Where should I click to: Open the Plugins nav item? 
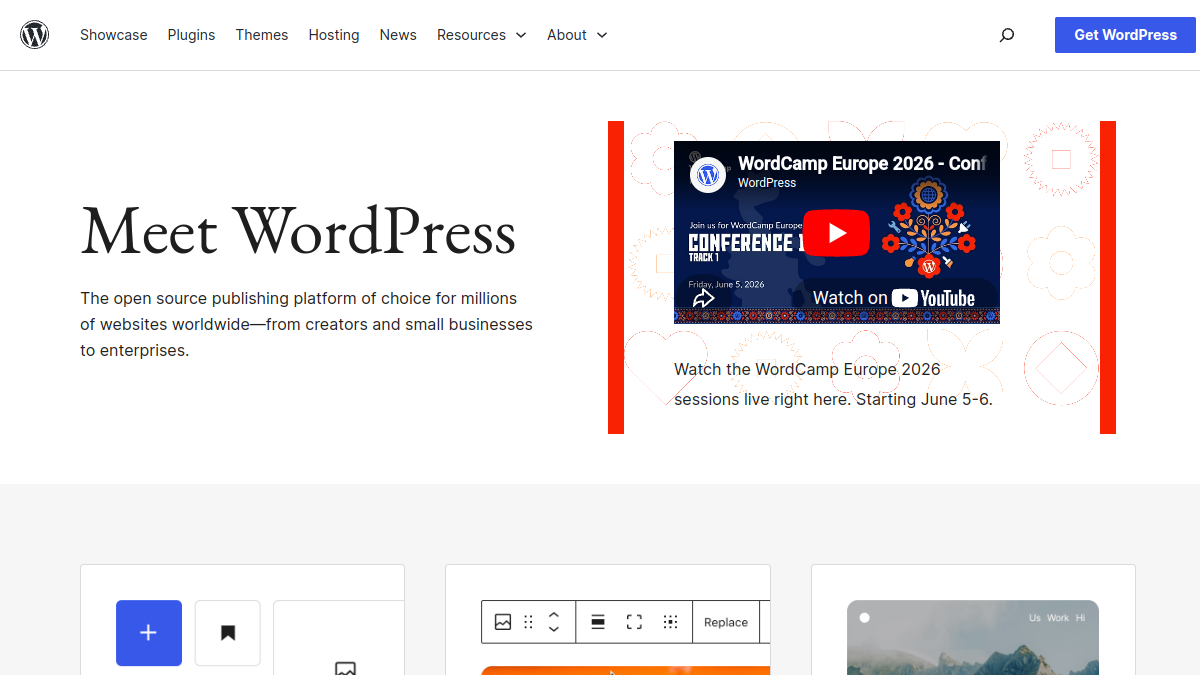(x=192, y=35)
